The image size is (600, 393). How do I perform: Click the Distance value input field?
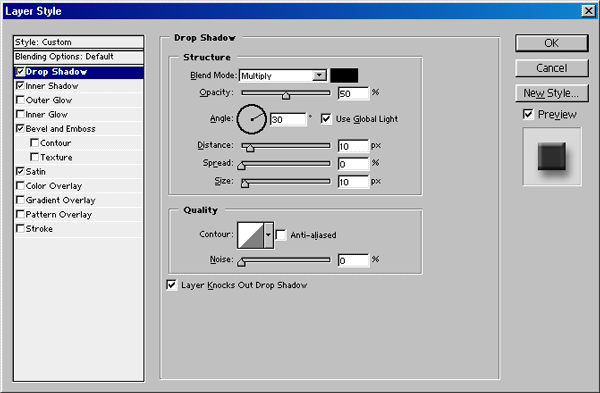coord(353,146)
